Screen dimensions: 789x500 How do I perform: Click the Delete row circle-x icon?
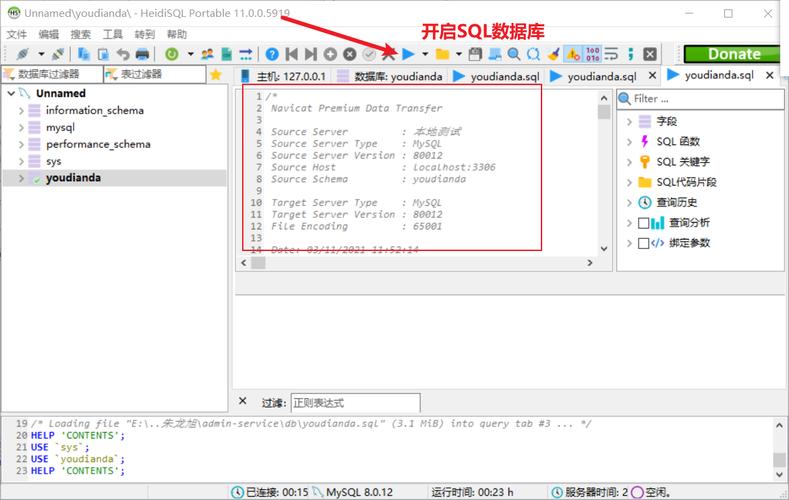click(x=350, y=54)
